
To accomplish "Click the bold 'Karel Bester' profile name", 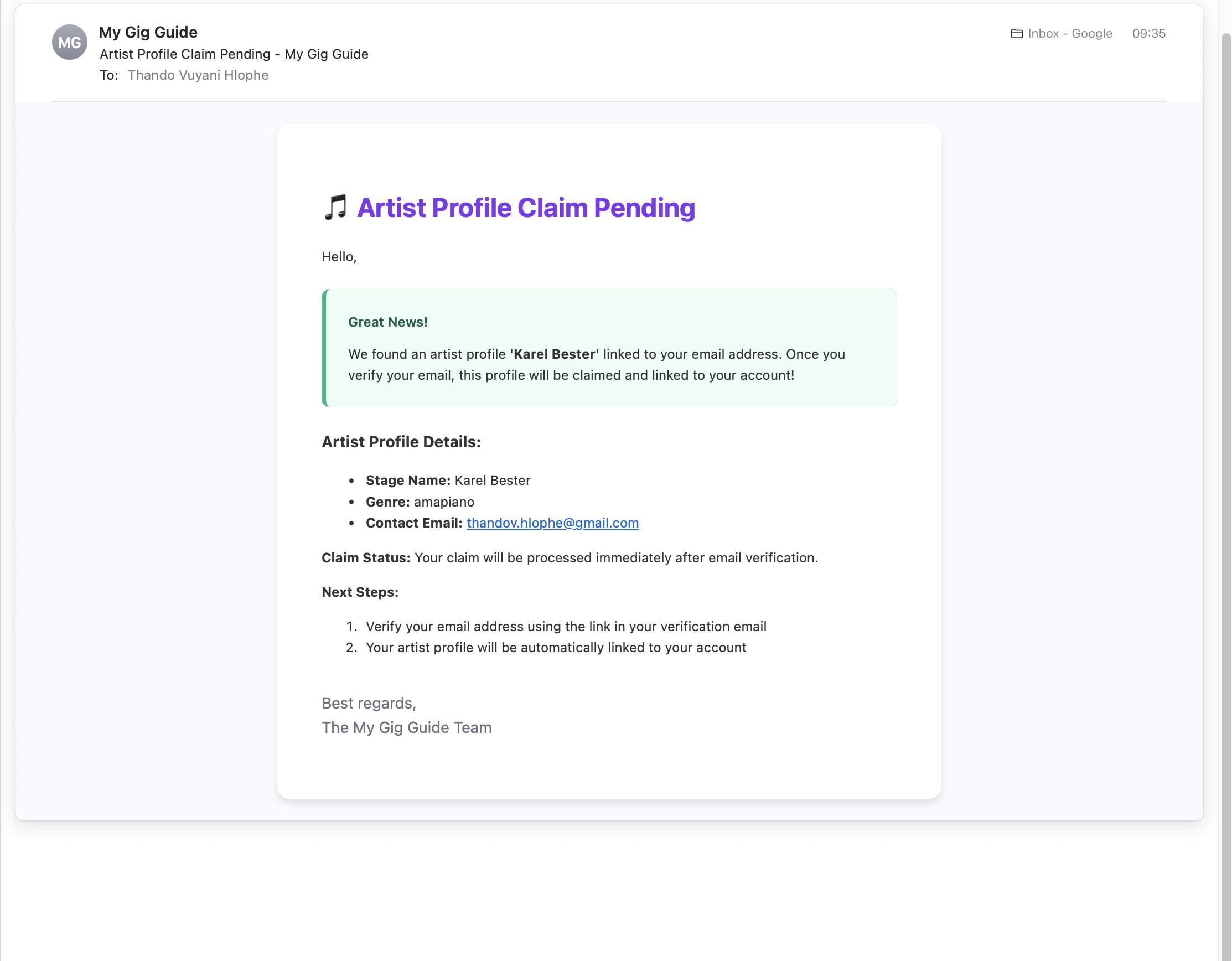I will point(554,354).
